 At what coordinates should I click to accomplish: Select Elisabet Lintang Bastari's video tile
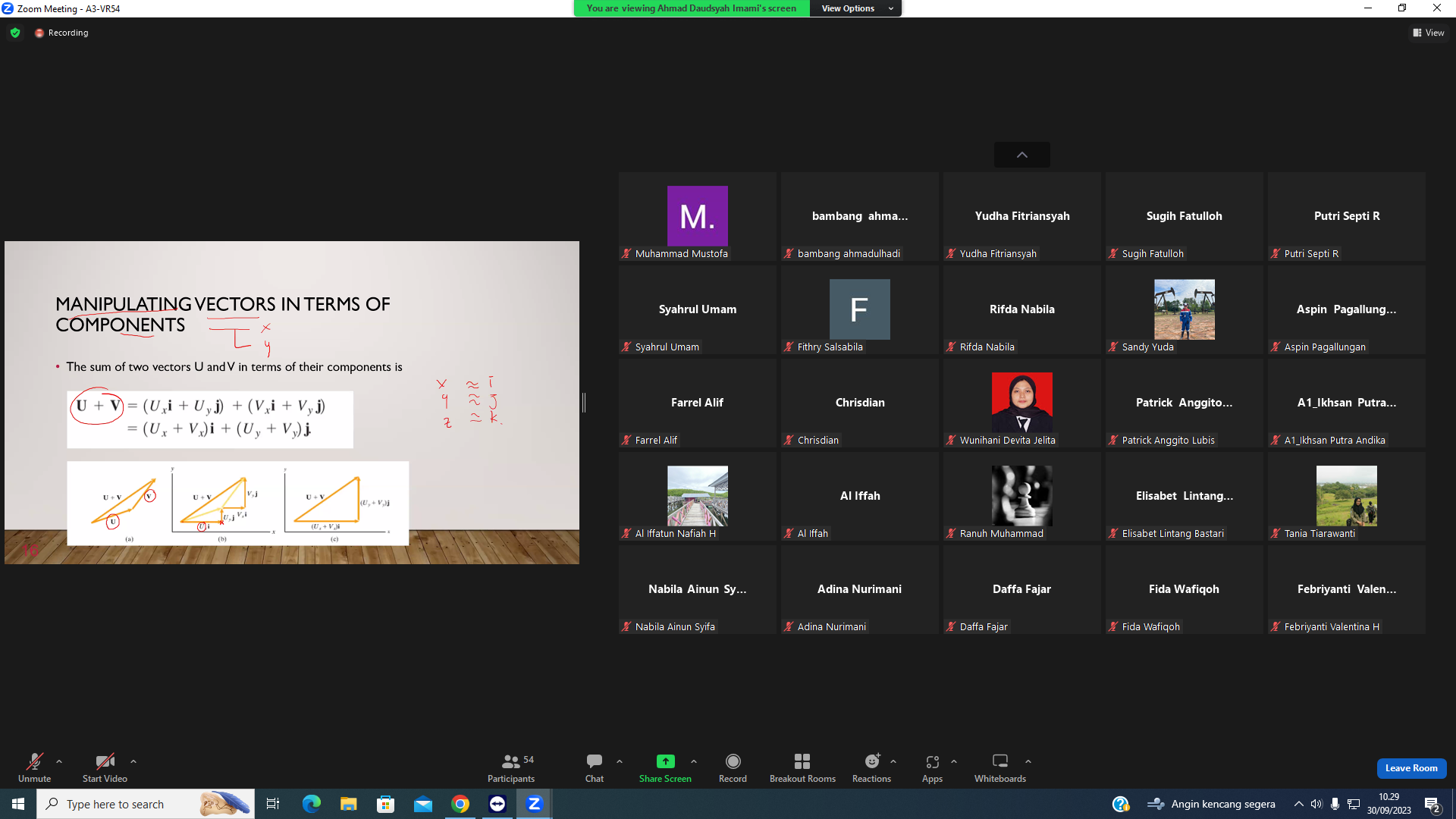coord(1185,497)
